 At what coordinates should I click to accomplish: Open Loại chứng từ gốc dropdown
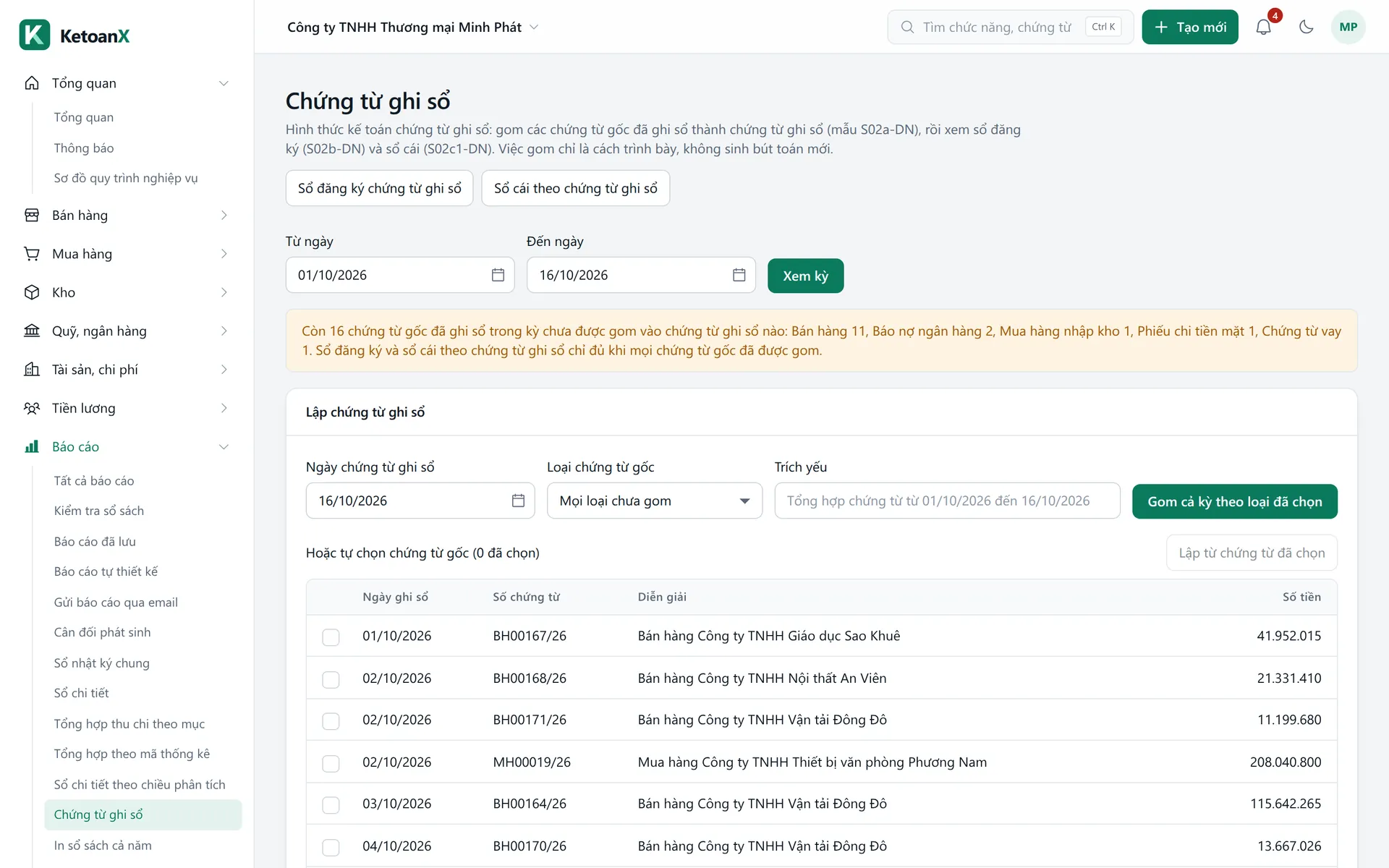655,501
